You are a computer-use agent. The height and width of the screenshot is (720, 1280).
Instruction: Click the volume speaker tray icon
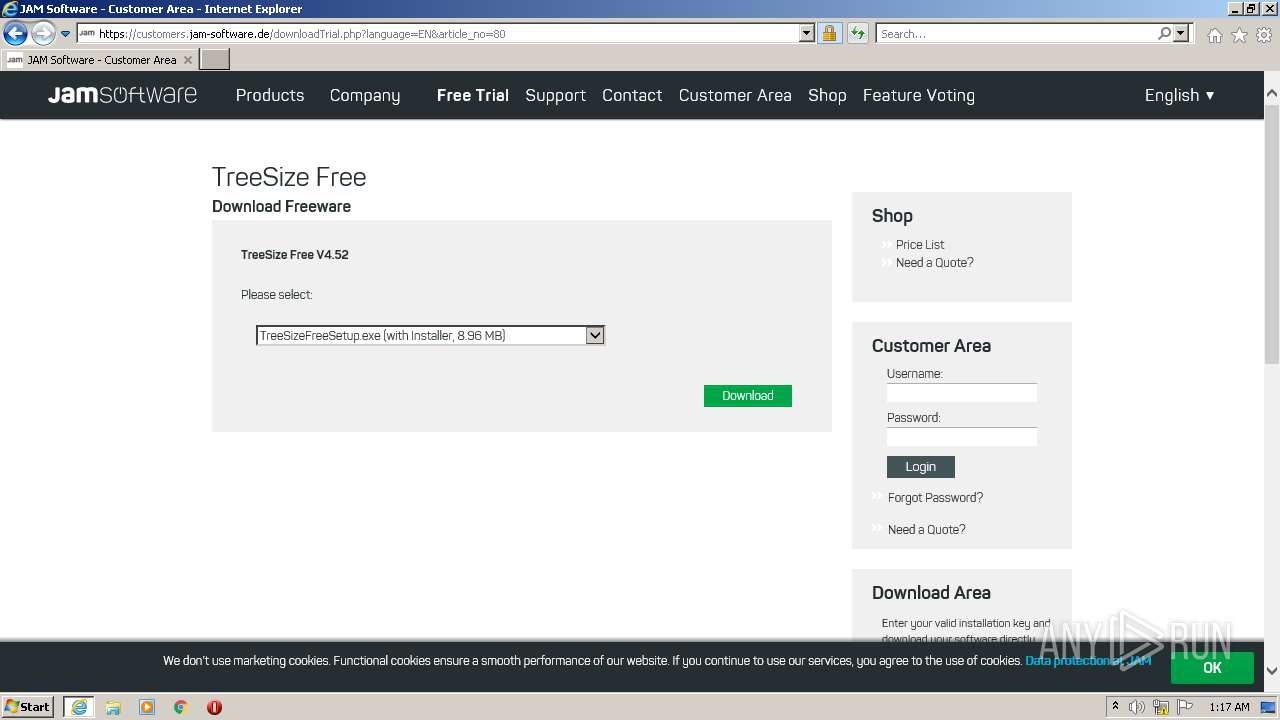1137,707
